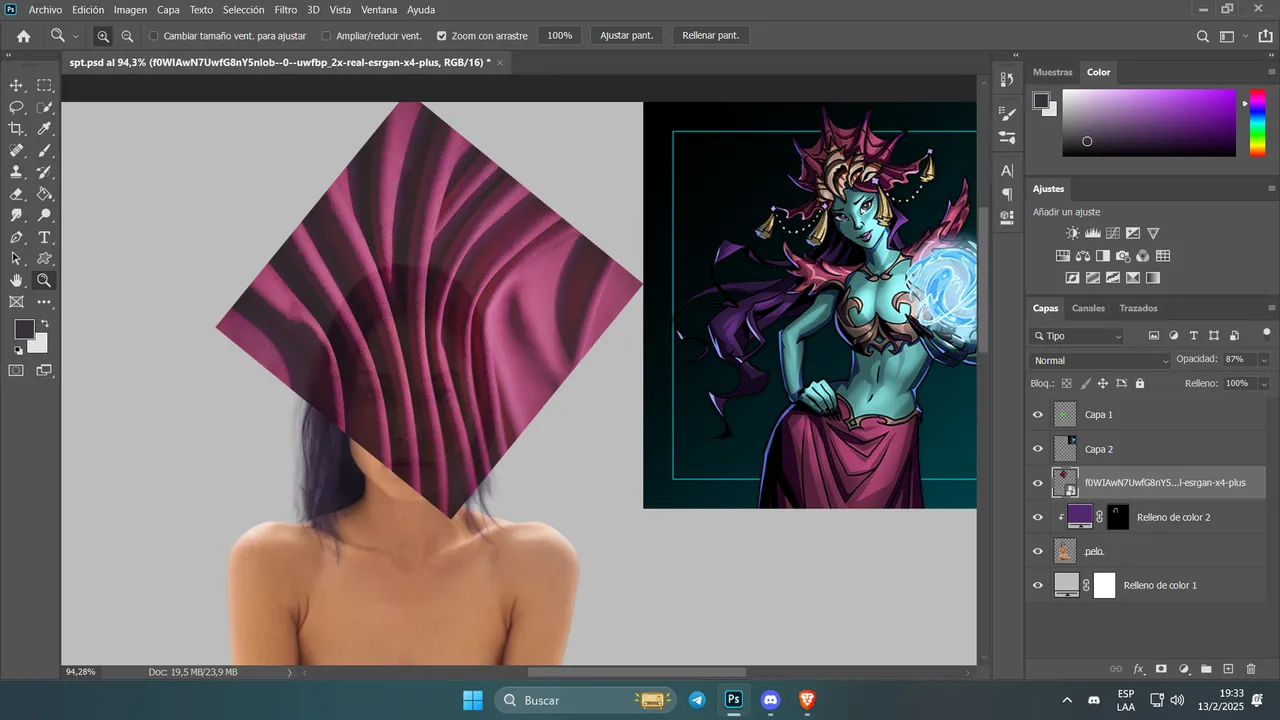Viewport: 1280px width, 720px height.
Task: Open the History panel icon
Action: pyautogui.click(x=1008, y=78)
